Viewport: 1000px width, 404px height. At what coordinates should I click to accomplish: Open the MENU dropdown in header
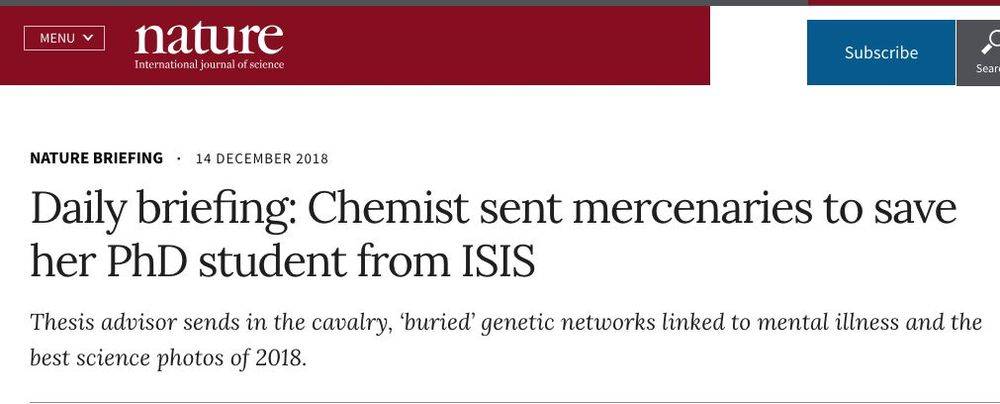pyautogui.click(x=64, y=38)
